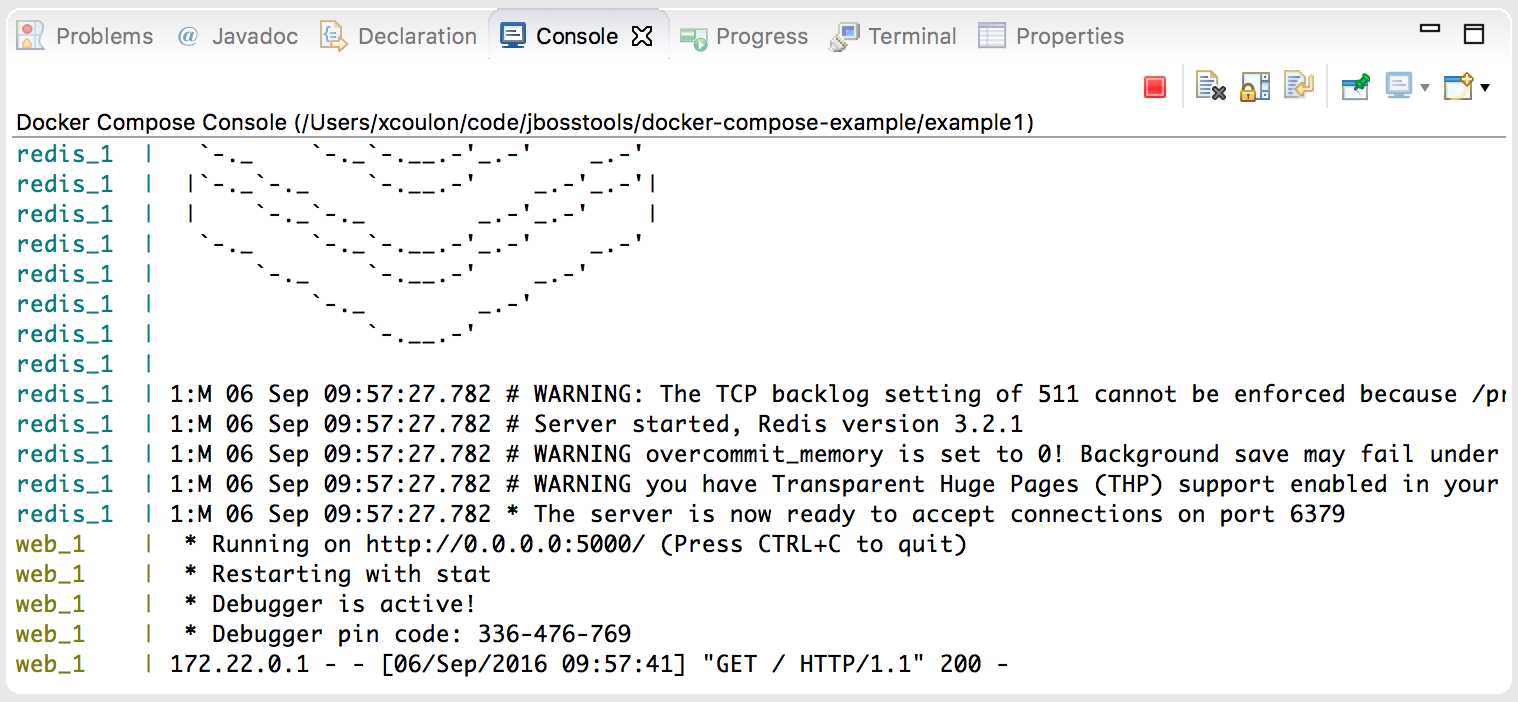Viewport: 1518px width, 702px height.
Task: Expand the Display Selected Console dropdown arrow
Action: [x=1424, y=88]
